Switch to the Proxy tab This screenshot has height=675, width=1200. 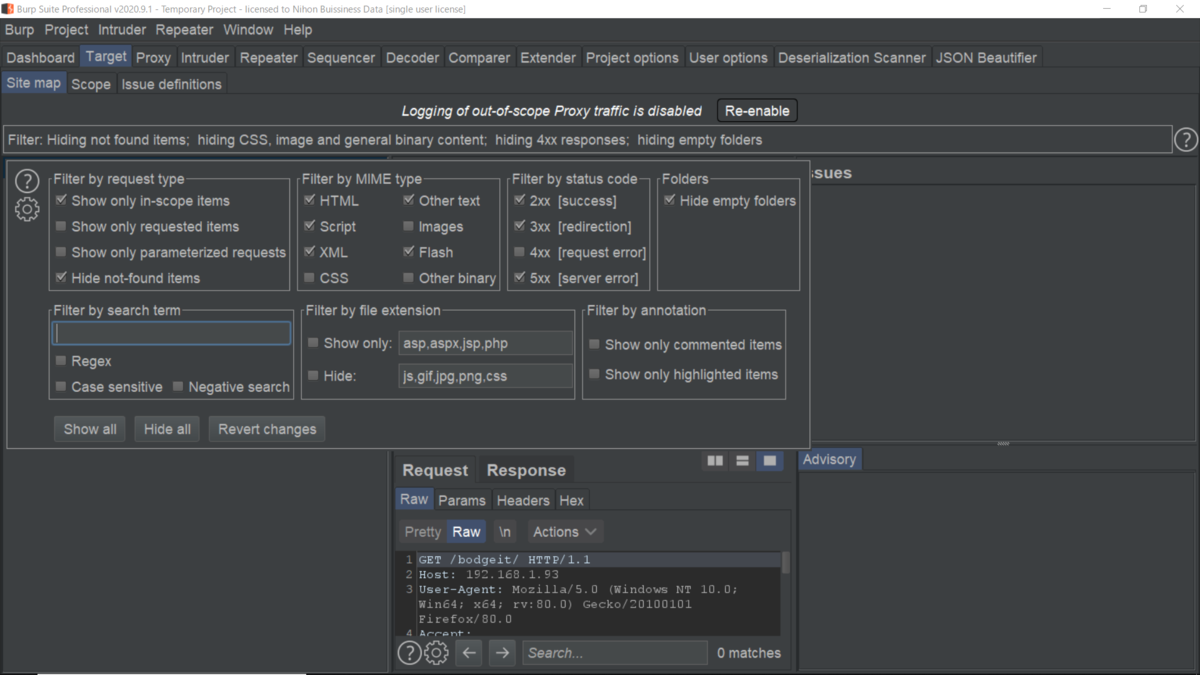[x=153, y=57]
